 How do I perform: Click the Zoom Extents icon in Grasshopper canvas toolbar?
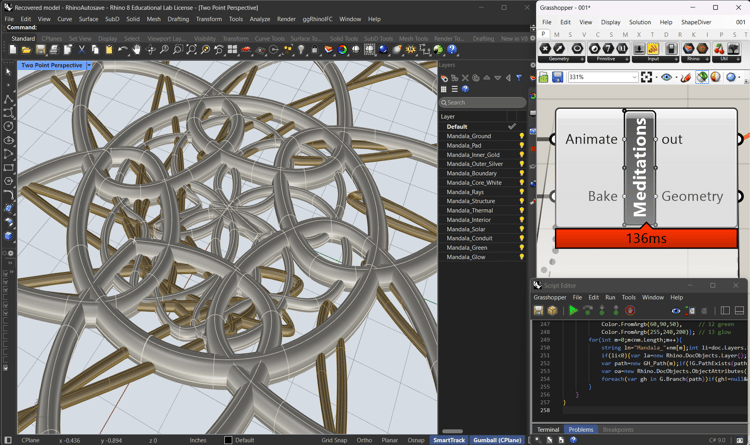pos(647,77)
